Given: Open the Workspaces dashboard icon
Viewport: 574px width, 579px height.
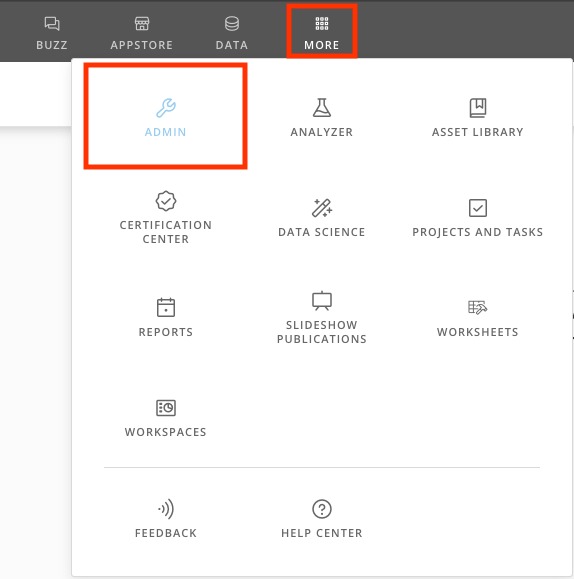Looking at the screenshot, I should pos(166,408).
